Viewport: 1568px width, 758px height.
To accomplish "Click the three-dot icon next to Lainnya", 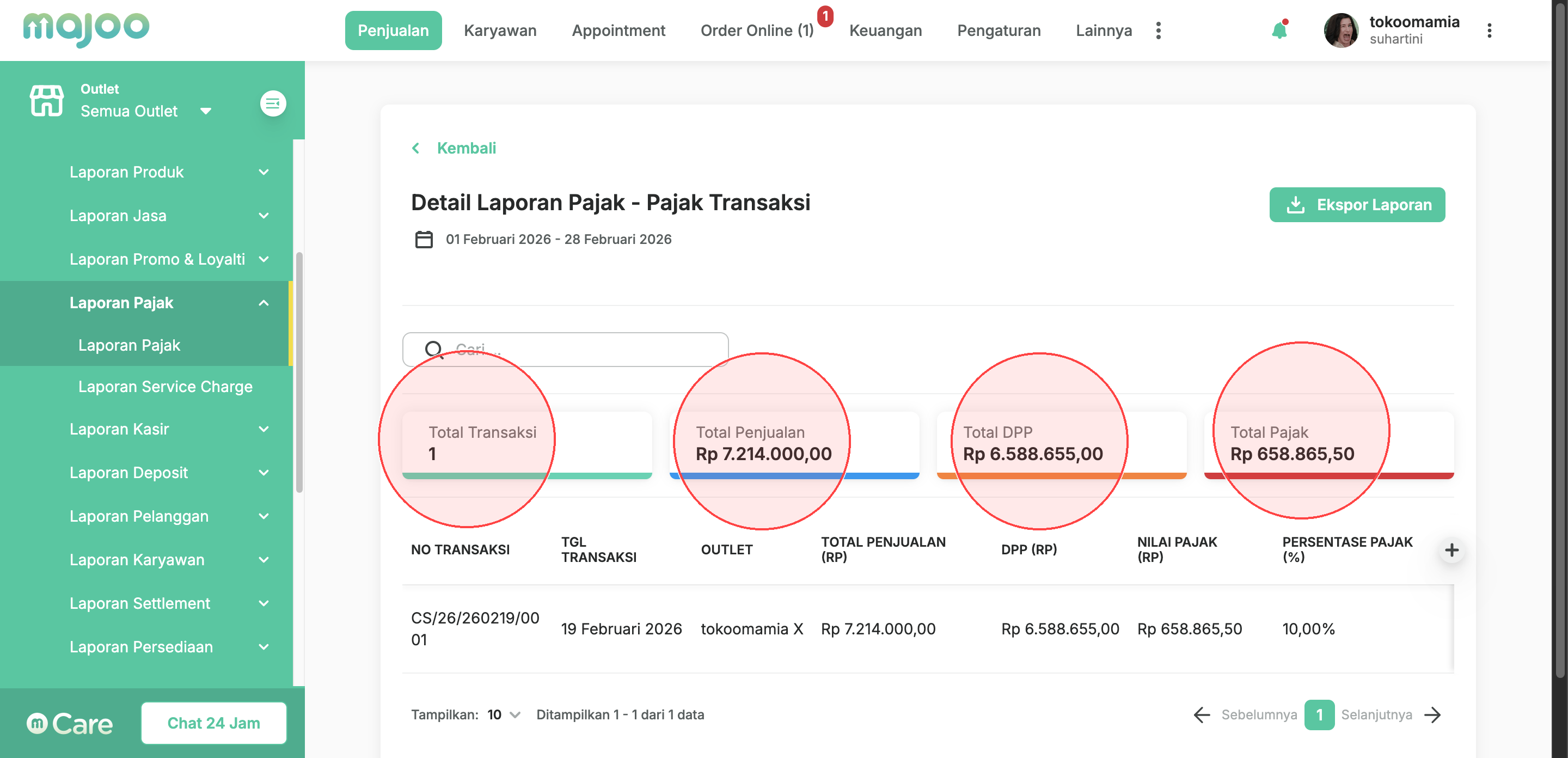I will tap(1157, 30).
